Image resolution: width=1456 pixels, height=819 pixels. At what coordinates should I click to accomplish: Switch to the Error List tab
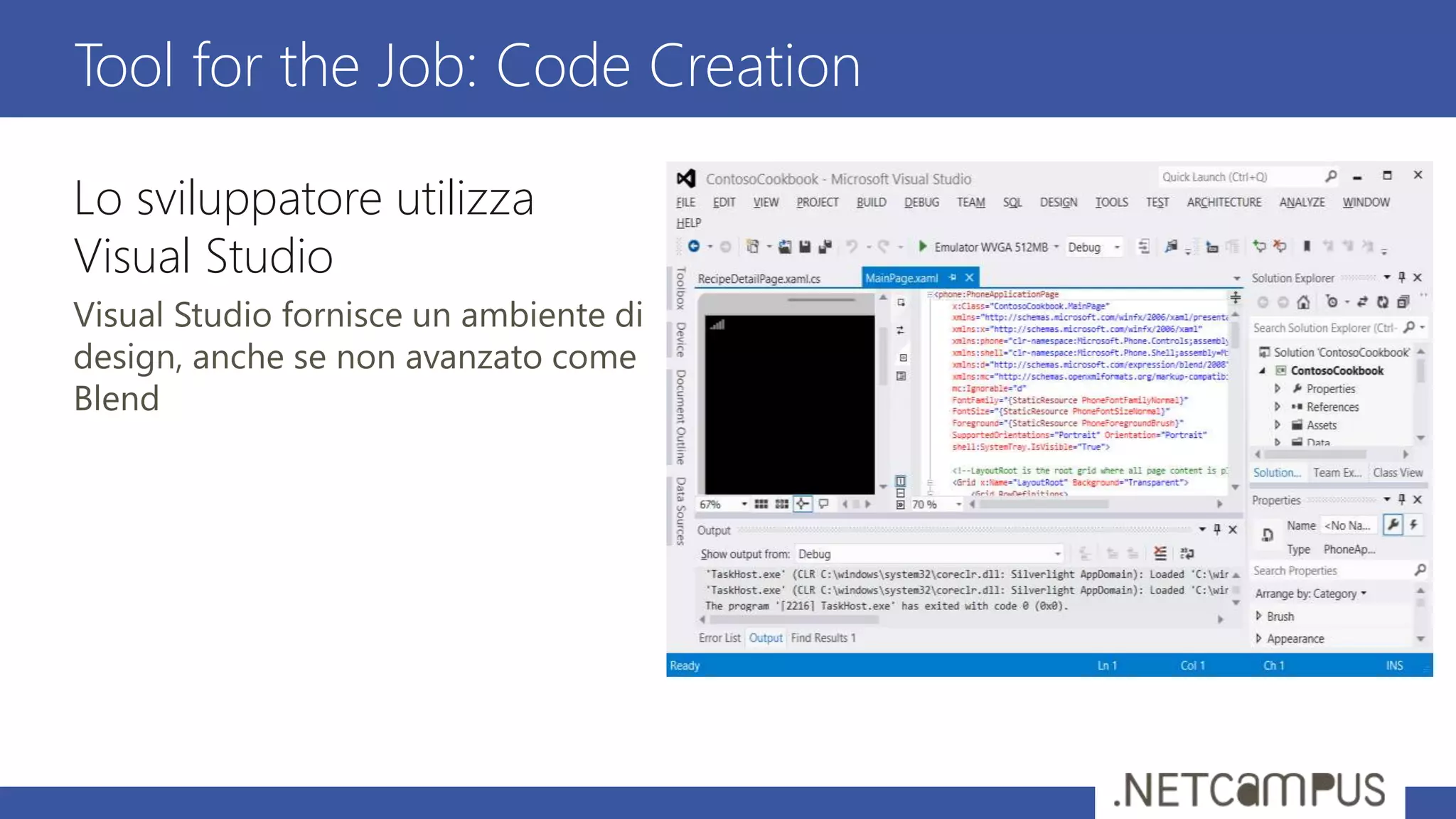[x=719, y=638]
